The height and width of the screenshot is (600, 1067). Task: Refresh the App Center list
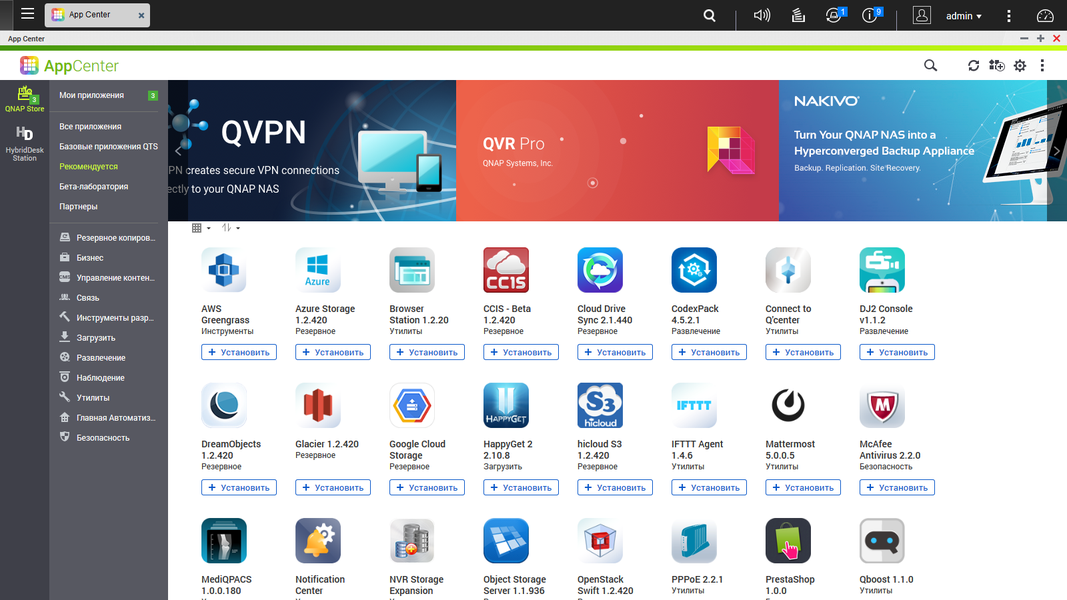[x=973, y=65]
